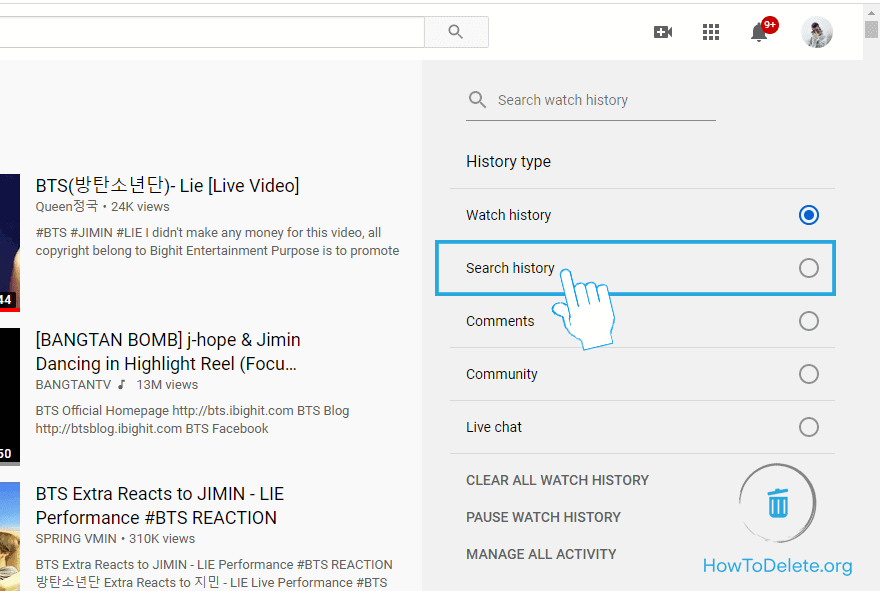
Task: Click the page scrollbar up arrow
Action: (871, 10)
